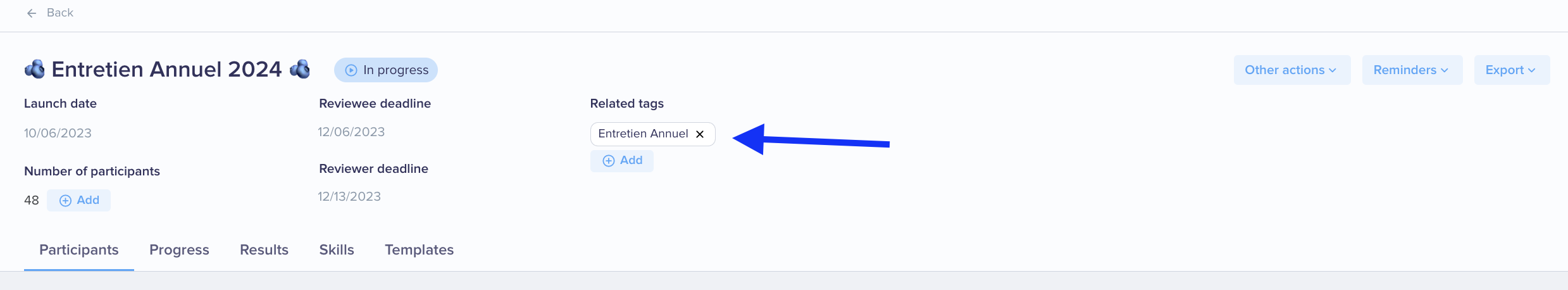Image resolution: width=1568 pixels, height=290 pixels.
Task: Click the emoji icon before Entretien Annuel title
Action: (35, 69)
